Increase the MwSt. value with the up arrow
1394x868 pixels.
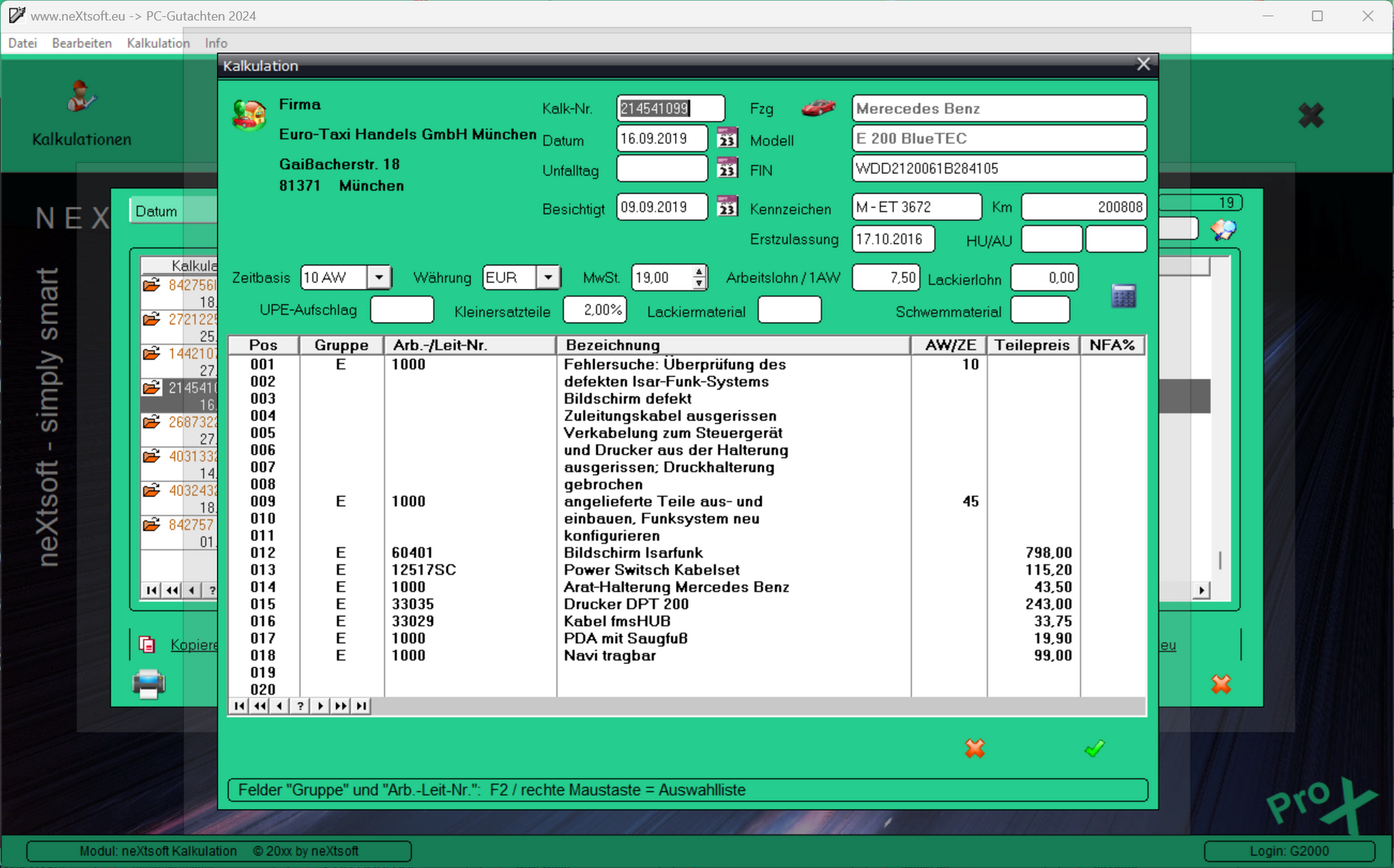698,272
